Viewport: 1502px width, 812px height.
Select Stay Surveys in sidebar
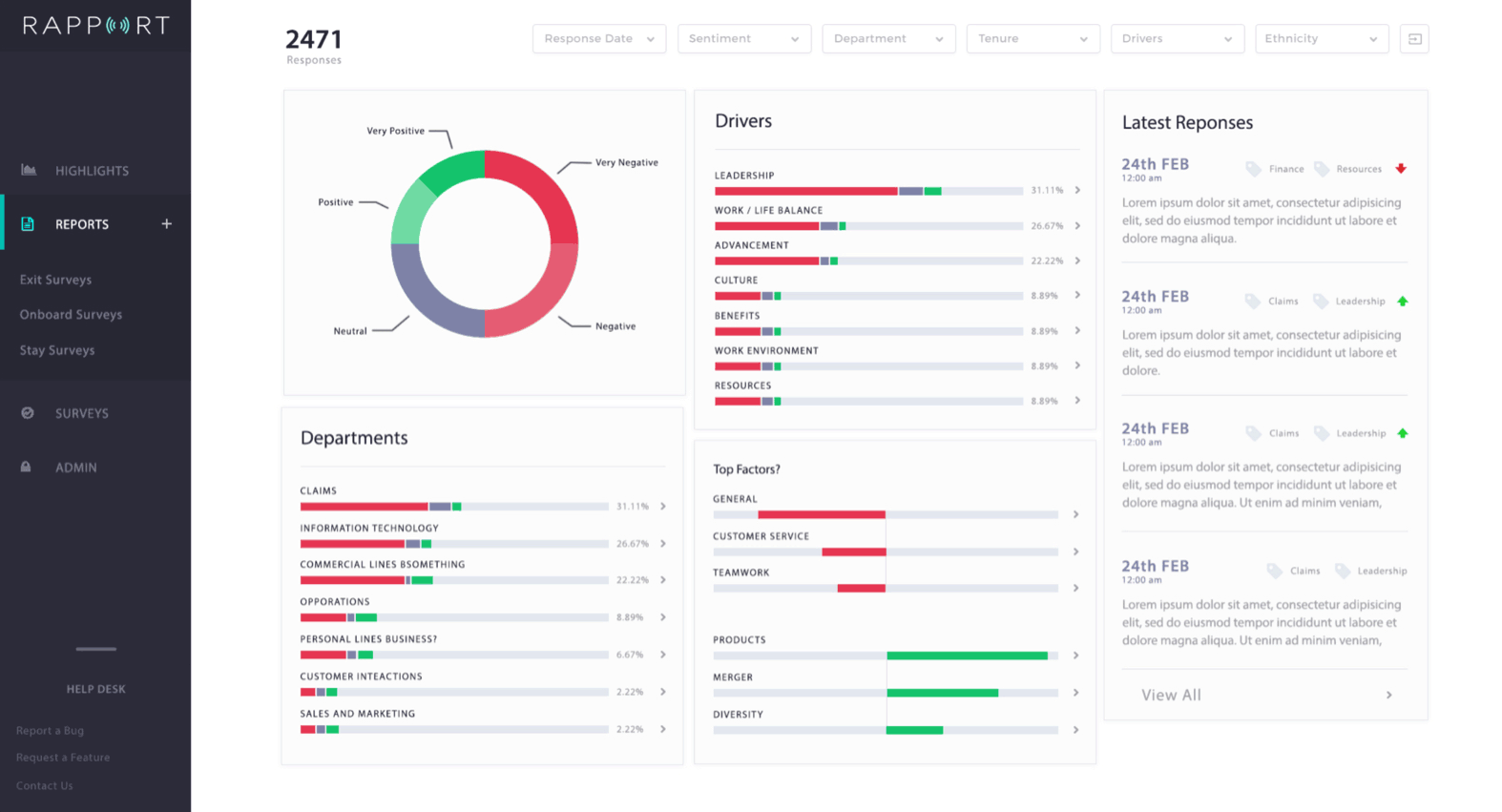coord(57,350)
